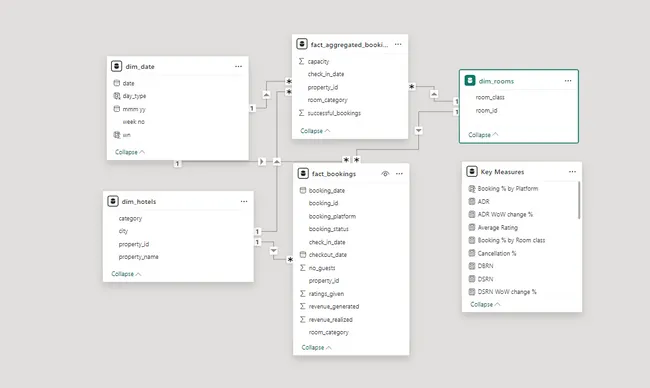Collapse the fact_aggregated_bookings table
Viewport: 650px width, 388px height.
pyautogui.click(x=315, y=131)
